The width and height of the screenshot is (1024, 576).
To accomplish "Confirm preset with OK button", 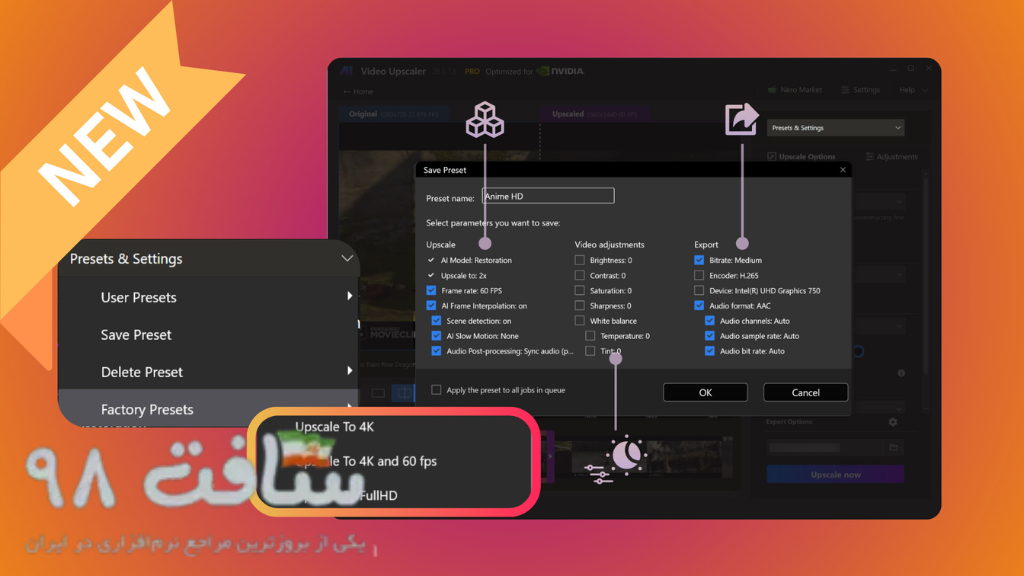I will coord(705,392).
